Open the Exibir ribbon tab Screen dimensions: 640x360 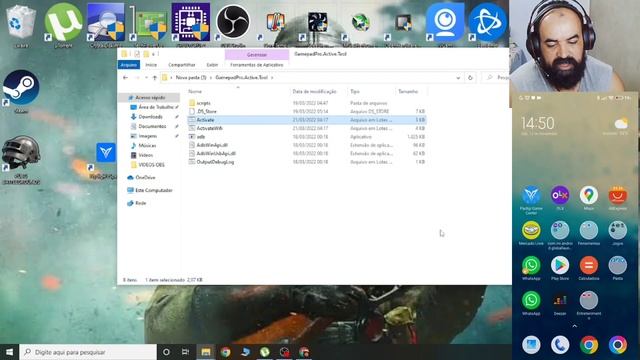click(x=212, y=64)
